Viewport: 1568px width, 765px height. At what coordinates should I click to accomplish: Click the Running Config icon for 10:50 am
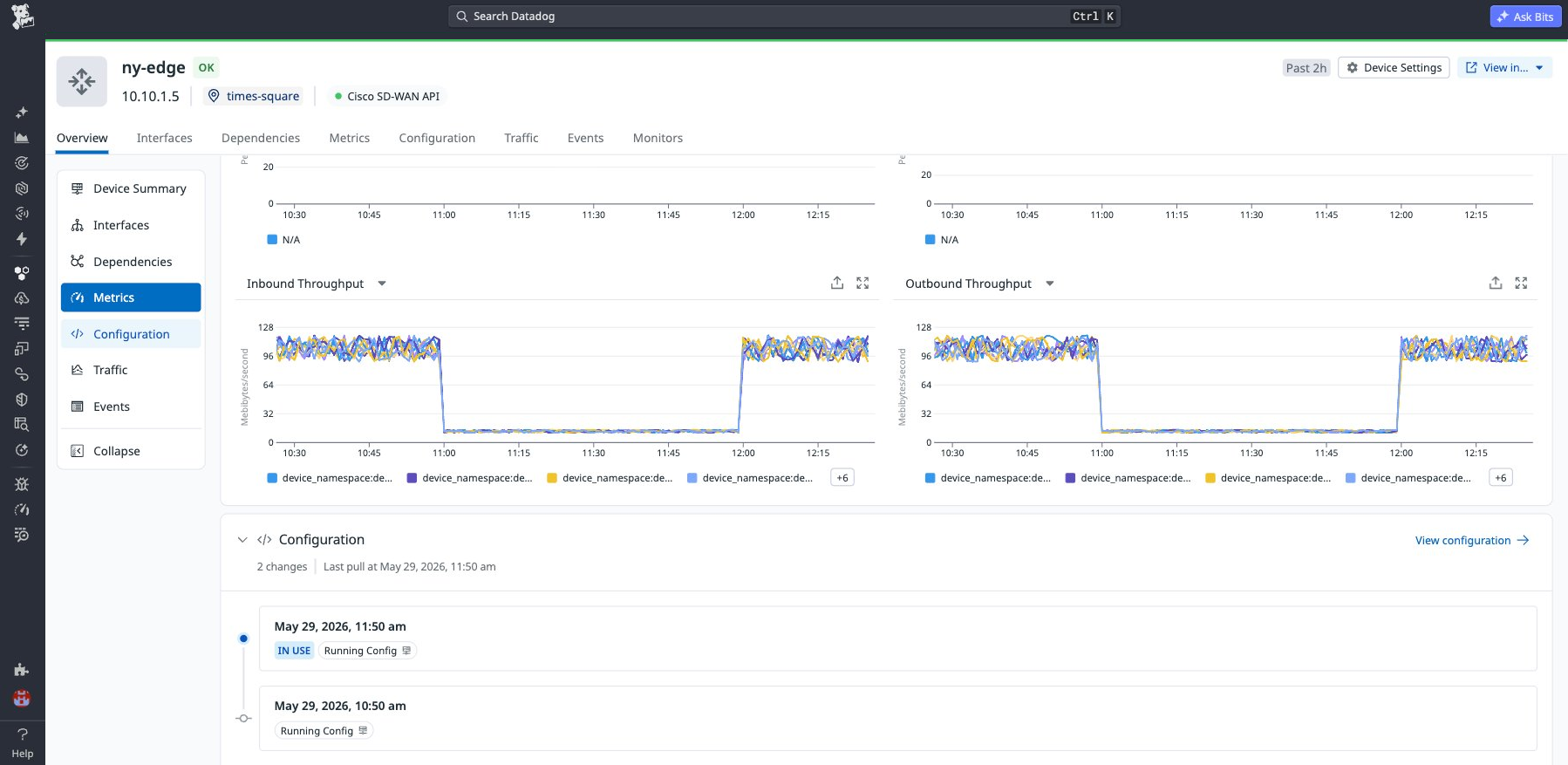tap(363, 731)
